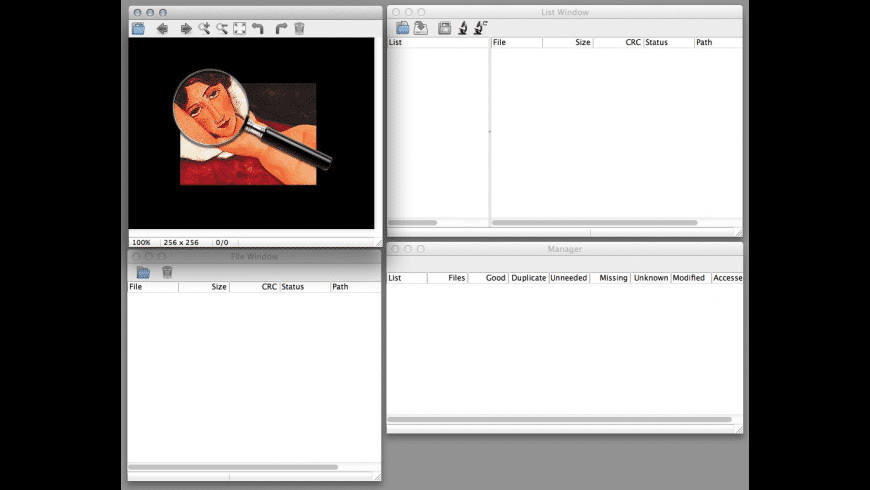Click File Window horizontal scrollbar
The height and width of the screenshot is (490, 870).
tap(233, 467)
